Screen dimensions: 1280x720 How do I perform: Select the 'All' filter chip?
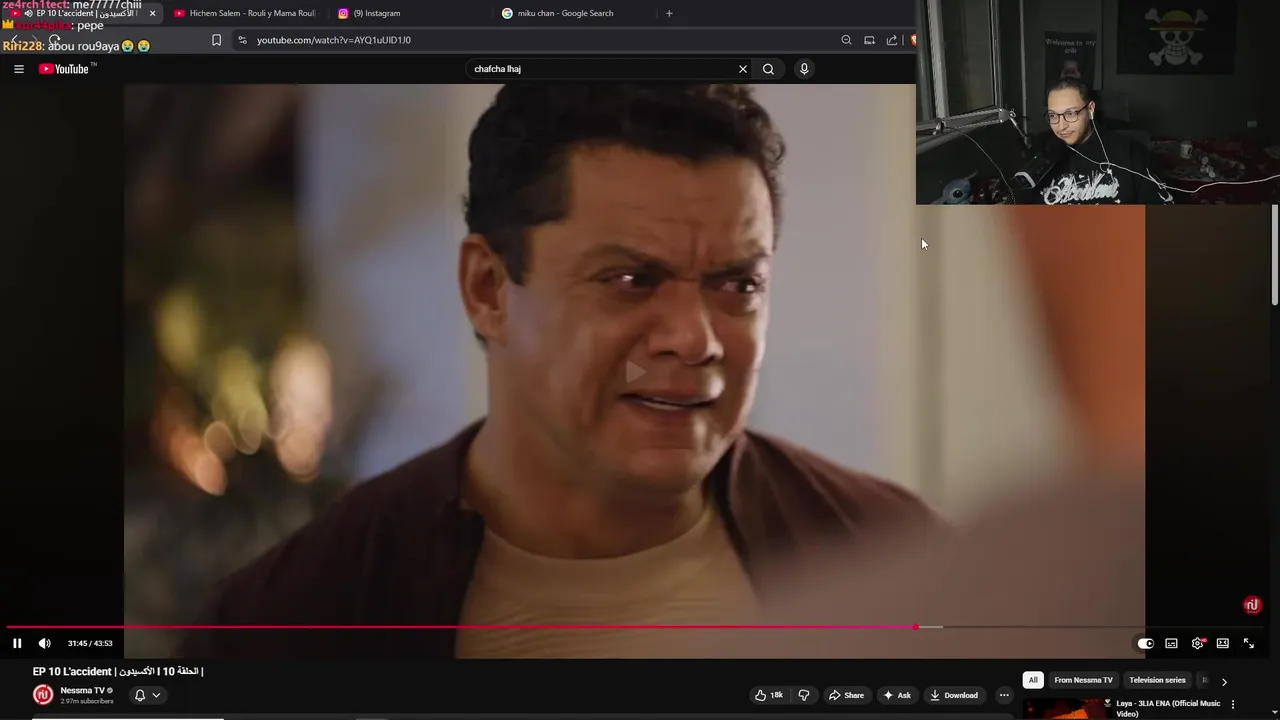click(x=1033, y=680)
